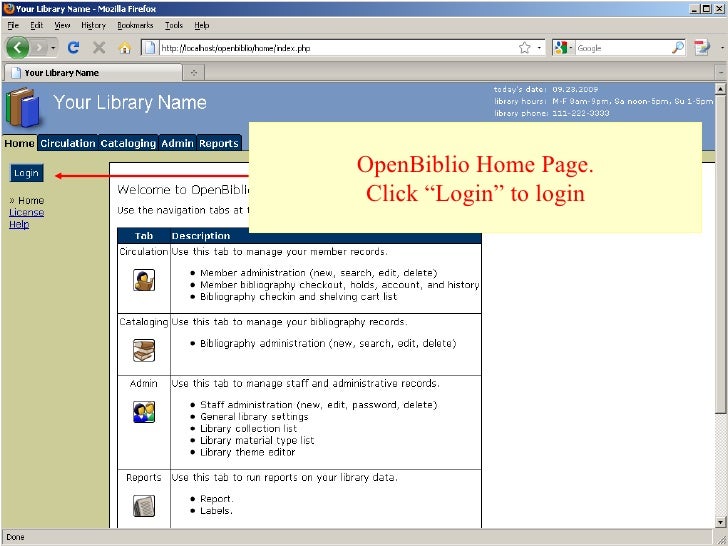Click 'Library theme editor' list item
This screenshot has width=728, height=546.
[x=247, y=452]
